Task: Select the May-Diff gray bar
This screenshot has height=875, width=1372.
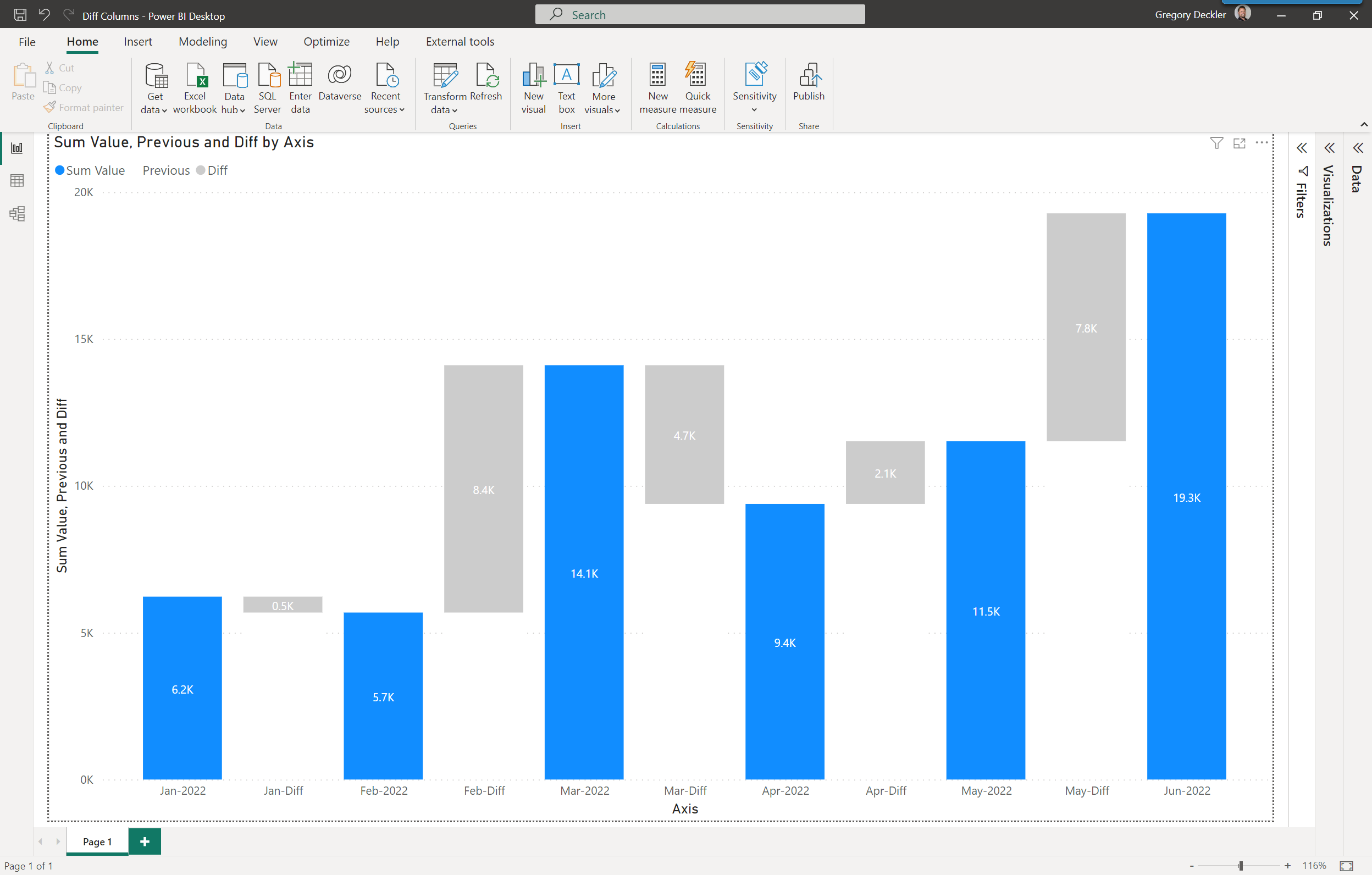Action: tap(1086, 327)
